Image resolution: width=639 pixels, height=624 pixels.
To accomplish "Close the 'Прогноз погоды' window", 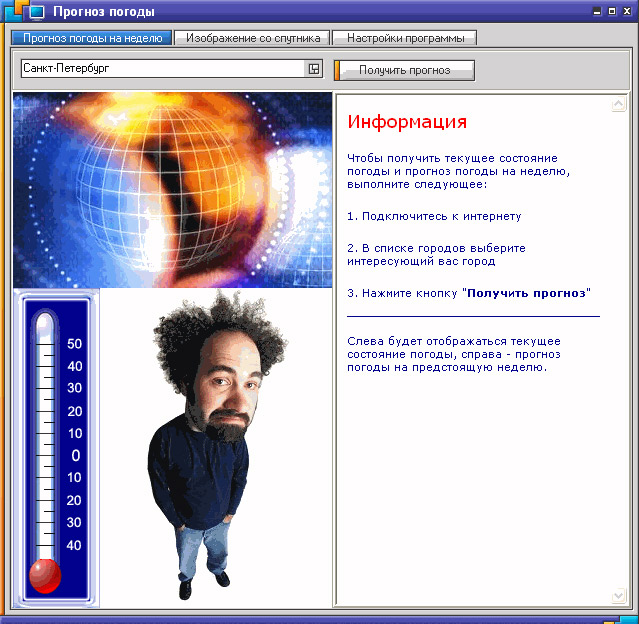I will [x=627, y=11].
